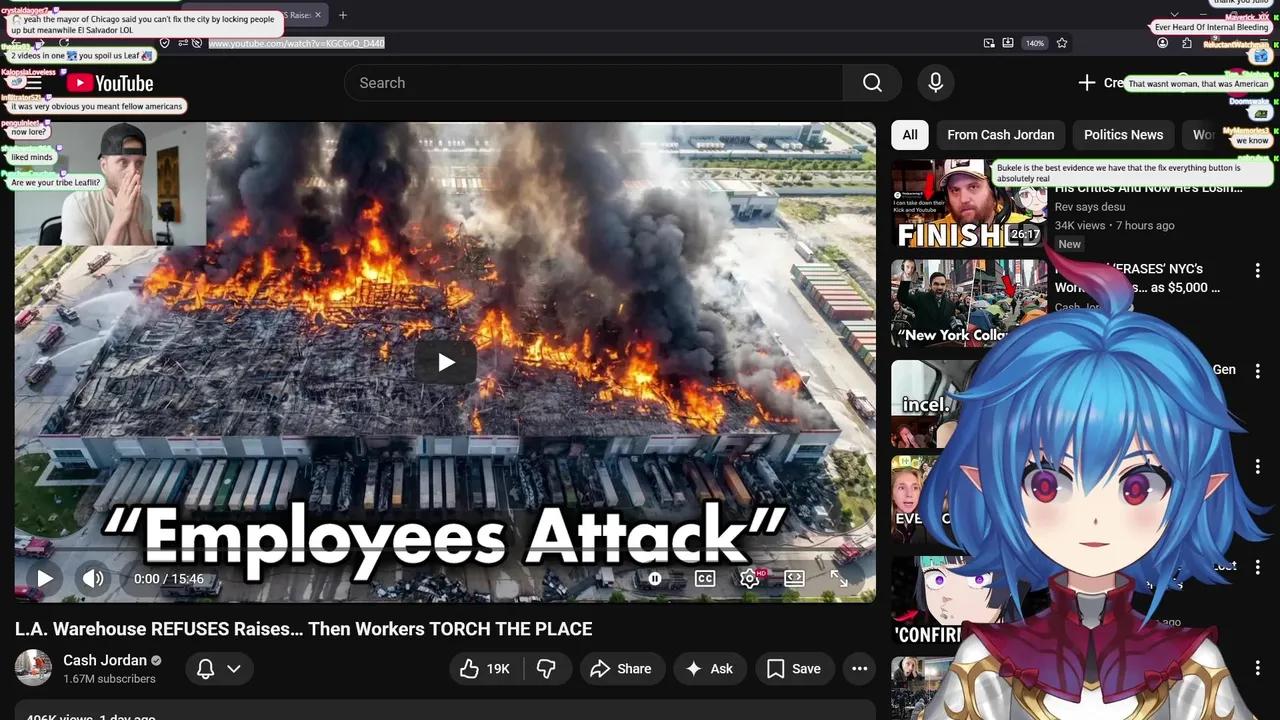Open options menu for ERASES NYC's video
Image resolution: width=1280 pixels, height=720 pixels.
pos(1258,271)
